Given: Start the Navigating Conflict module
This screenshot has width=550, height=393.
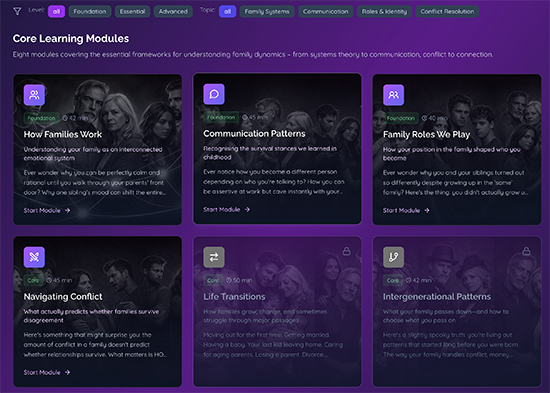Looking at the screenshot, I should pyautogui.click(x=47, y=372).
